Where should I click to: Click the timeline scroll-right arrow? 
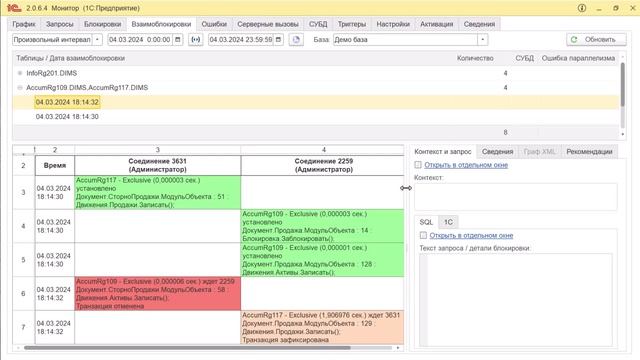coord(398,348)
